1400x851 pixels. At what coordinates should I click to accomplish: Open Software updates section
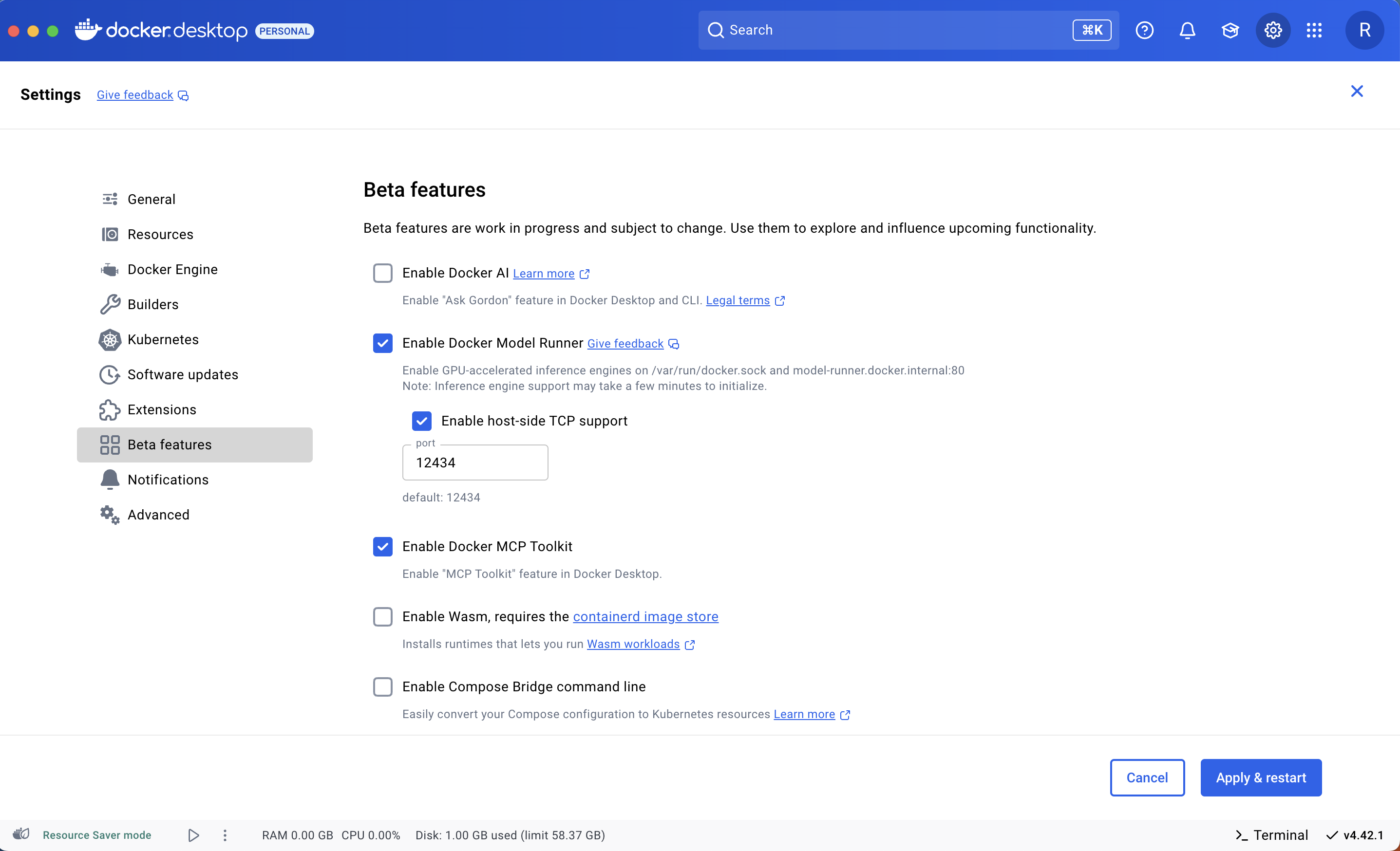coord(194,375)
